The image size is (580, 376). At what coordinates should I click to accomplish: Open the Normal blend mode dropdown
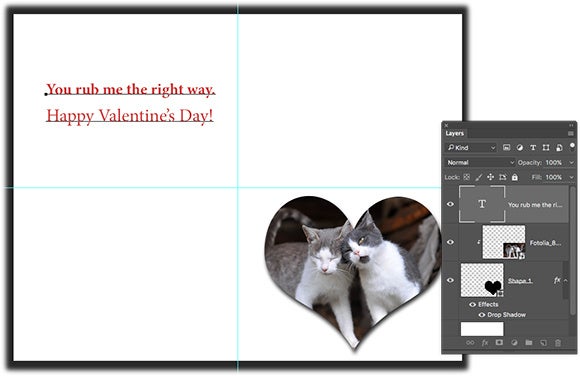point(480,162)
